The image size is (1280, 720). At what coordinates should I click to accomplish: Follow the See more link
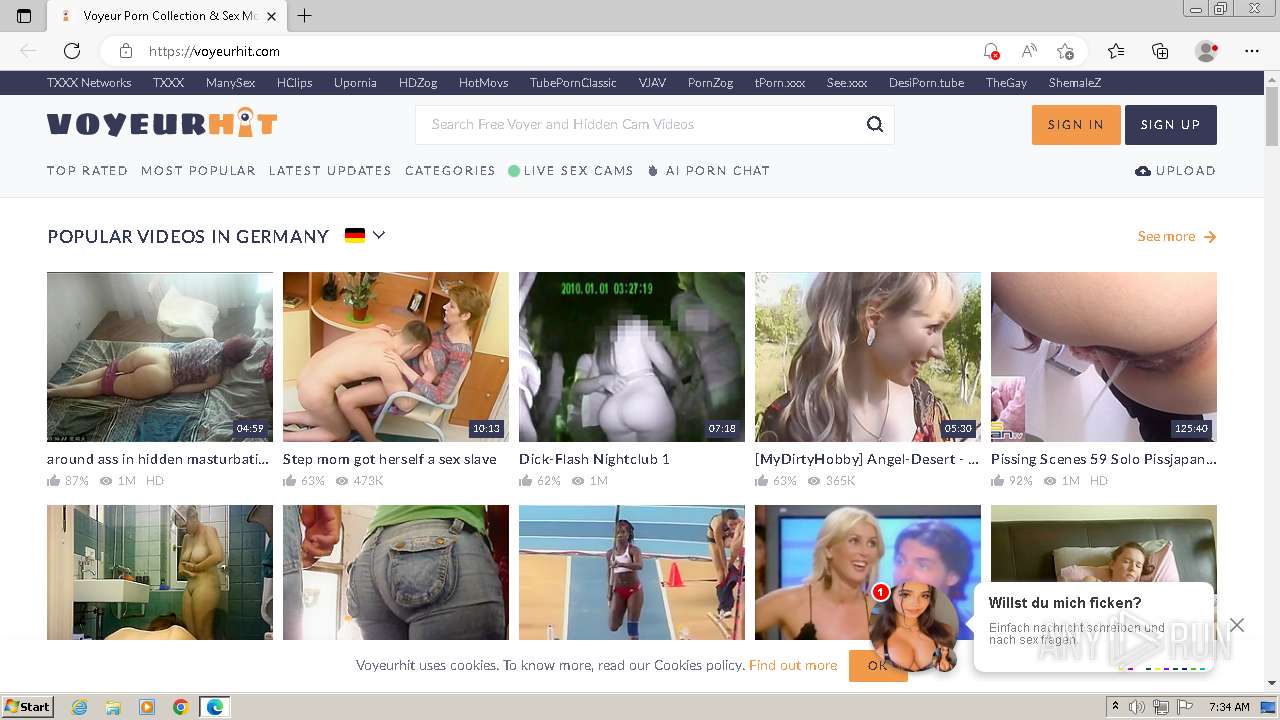pyautogui.click(x=1166, y=237)
